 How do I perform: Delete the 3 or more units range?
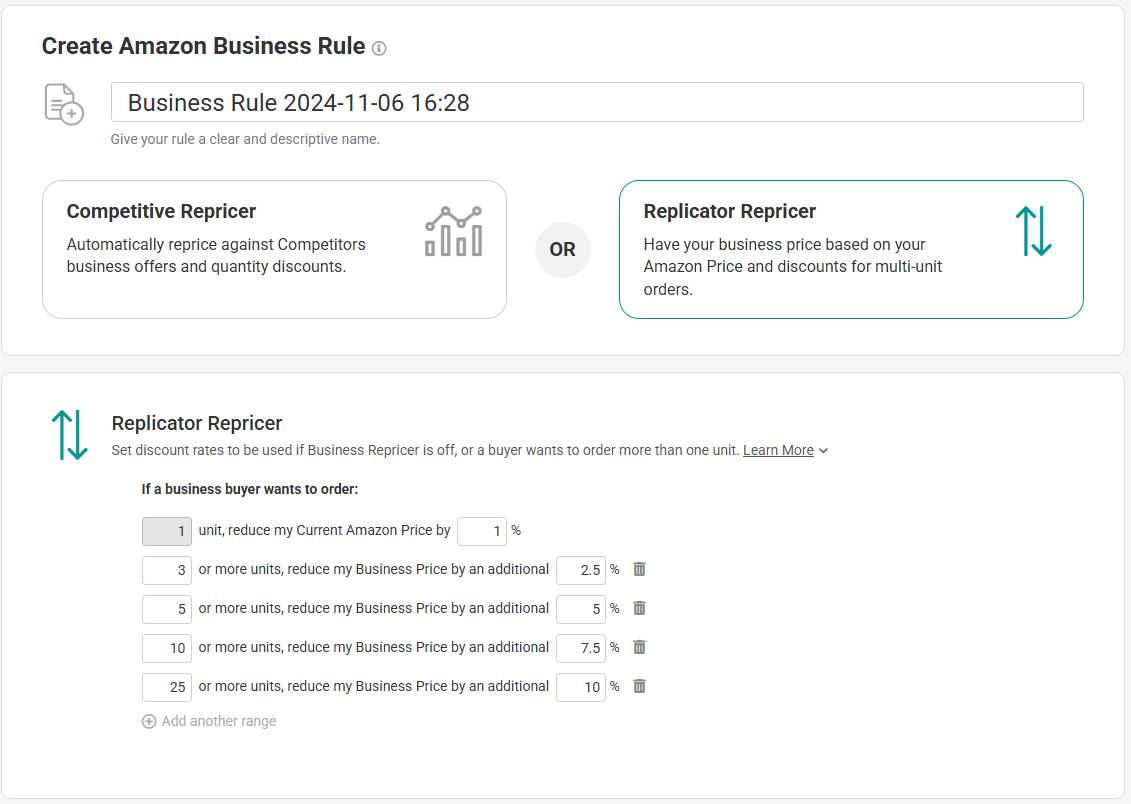coord(639,569)
